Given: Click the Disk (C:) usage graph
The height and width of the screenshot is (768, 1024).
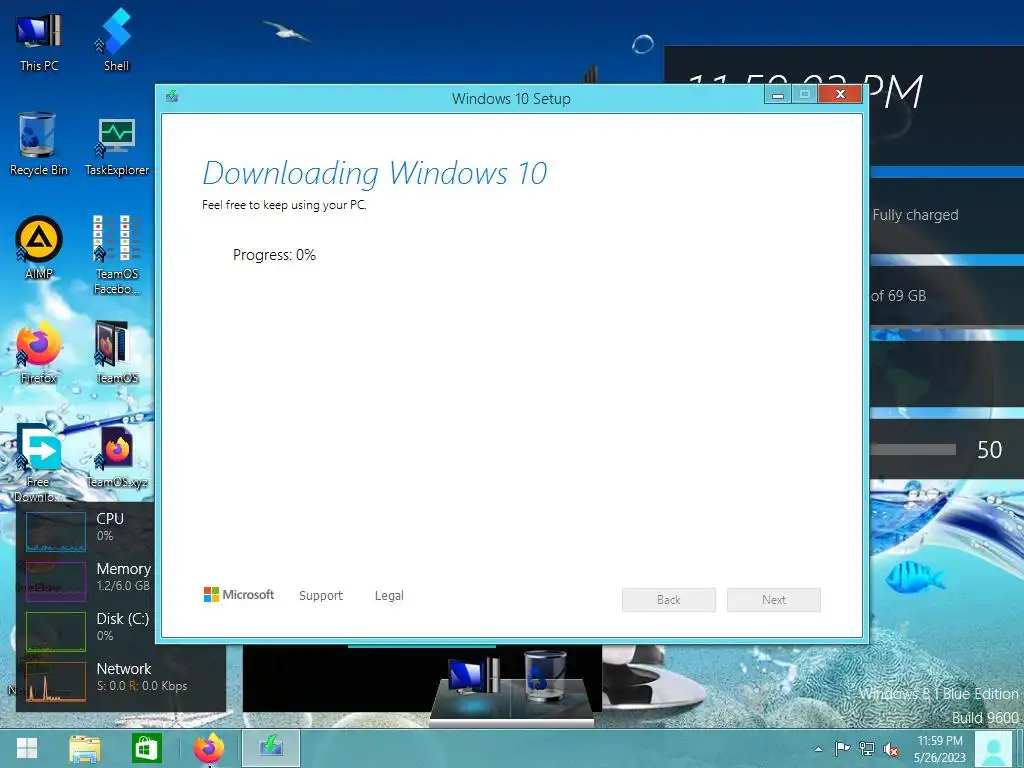Looking at the screenshot, I should (56, 632).
